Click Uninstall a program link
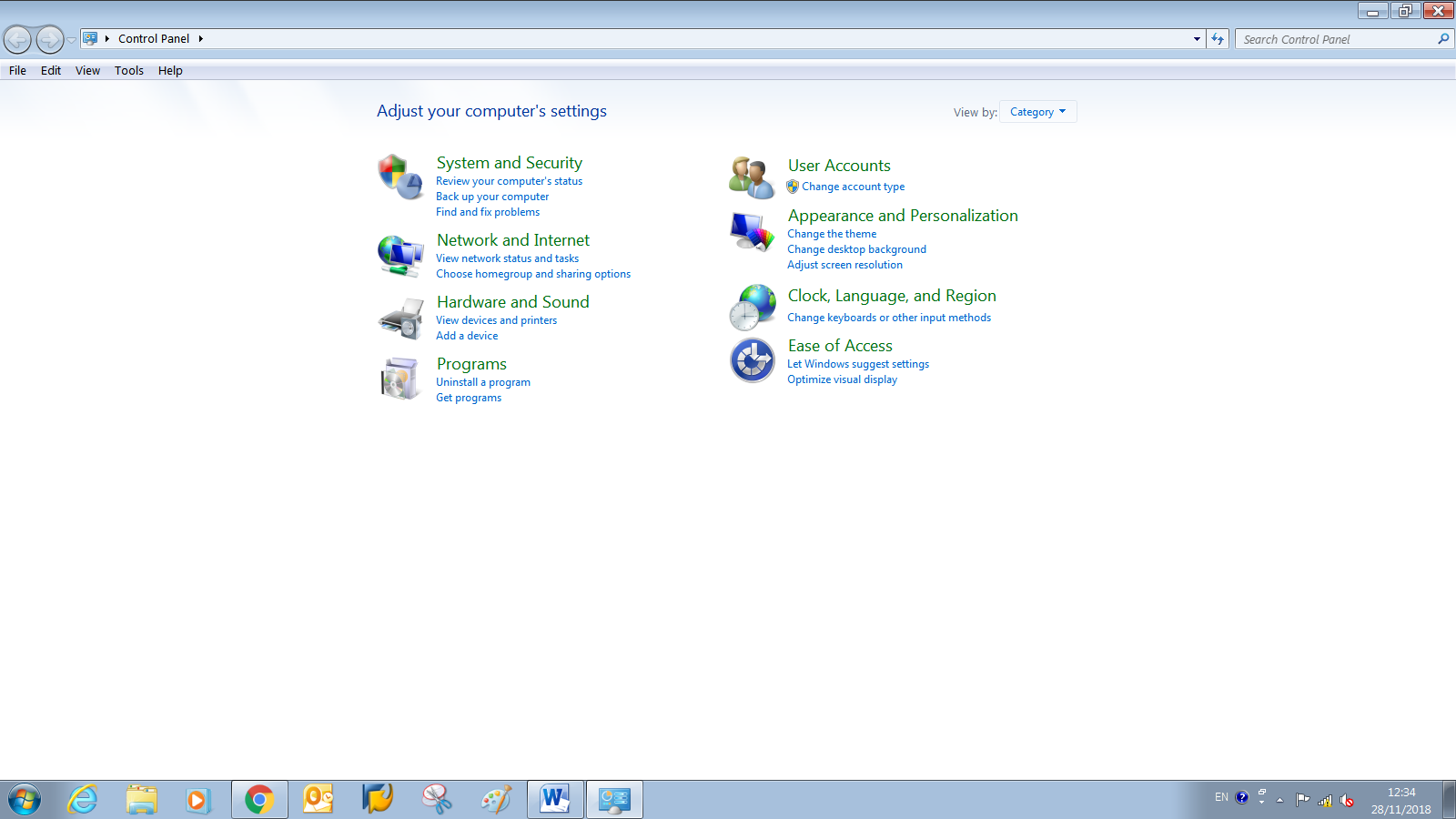1456x819 pixels. (x=483, y=382)
